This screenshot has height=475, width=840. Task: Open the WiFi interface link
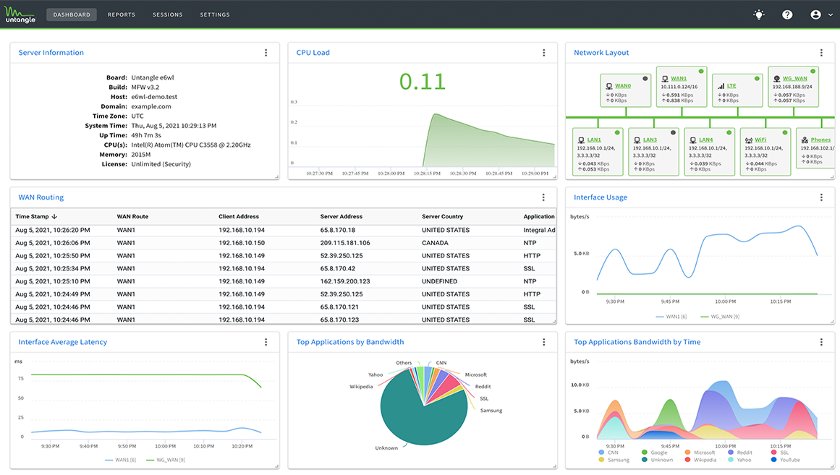[761, 140]
